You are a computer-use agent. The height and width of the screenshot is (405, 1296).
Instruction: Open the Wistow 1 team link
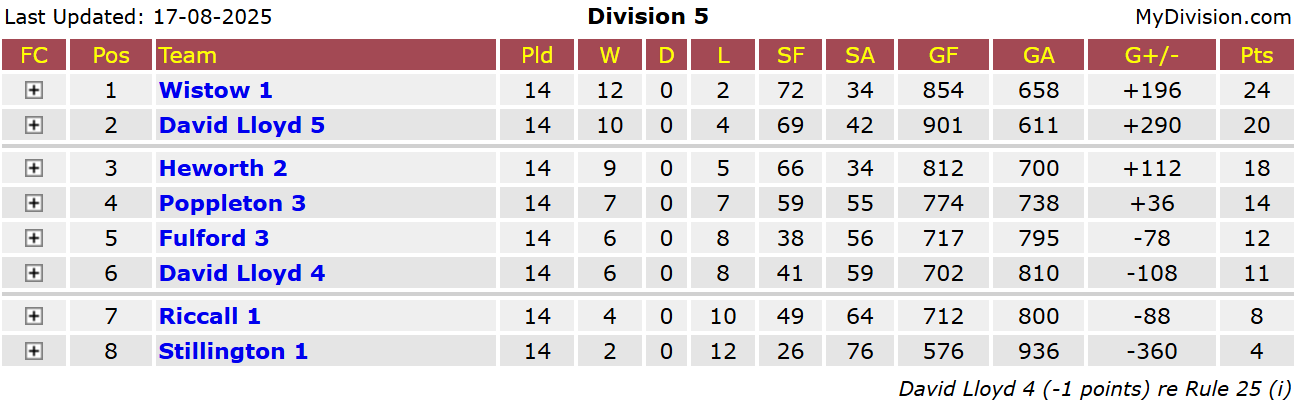point(215,90)
